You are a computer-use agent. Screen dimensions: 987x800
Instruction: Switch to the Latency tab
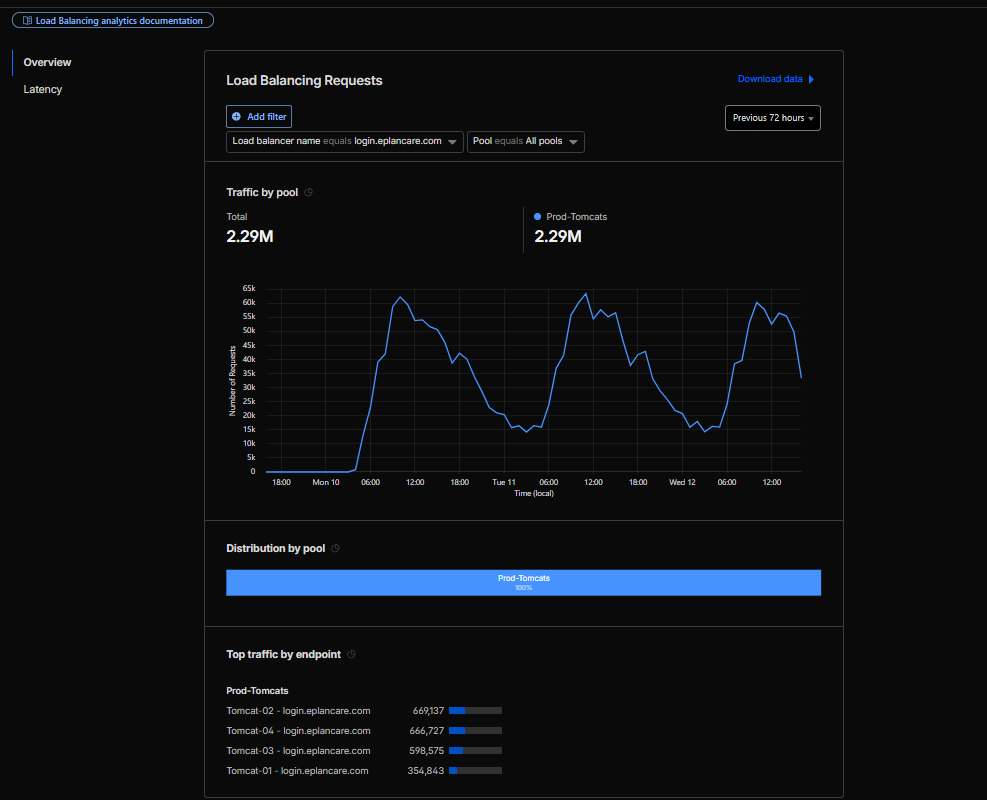(x=43, y=89)
